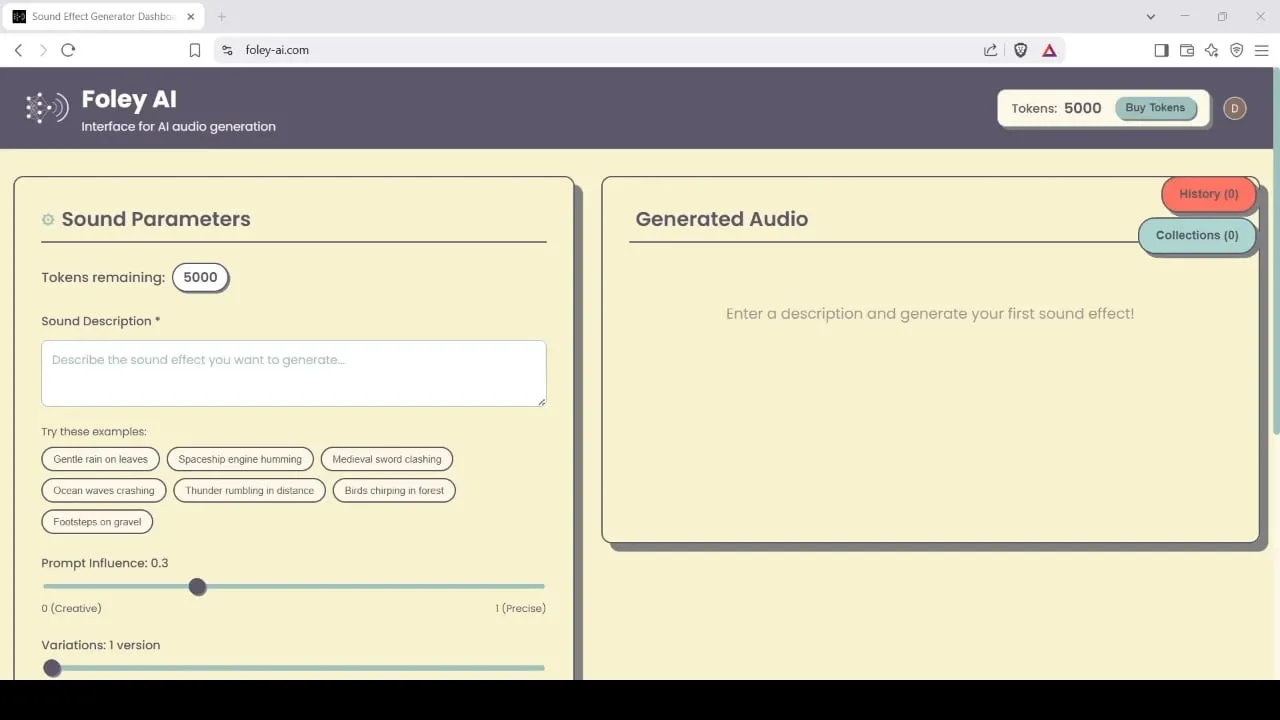The height and width of the screenshot is (720, 1280).
Task: Click the Foley AI title text
Action: point(129,99)
